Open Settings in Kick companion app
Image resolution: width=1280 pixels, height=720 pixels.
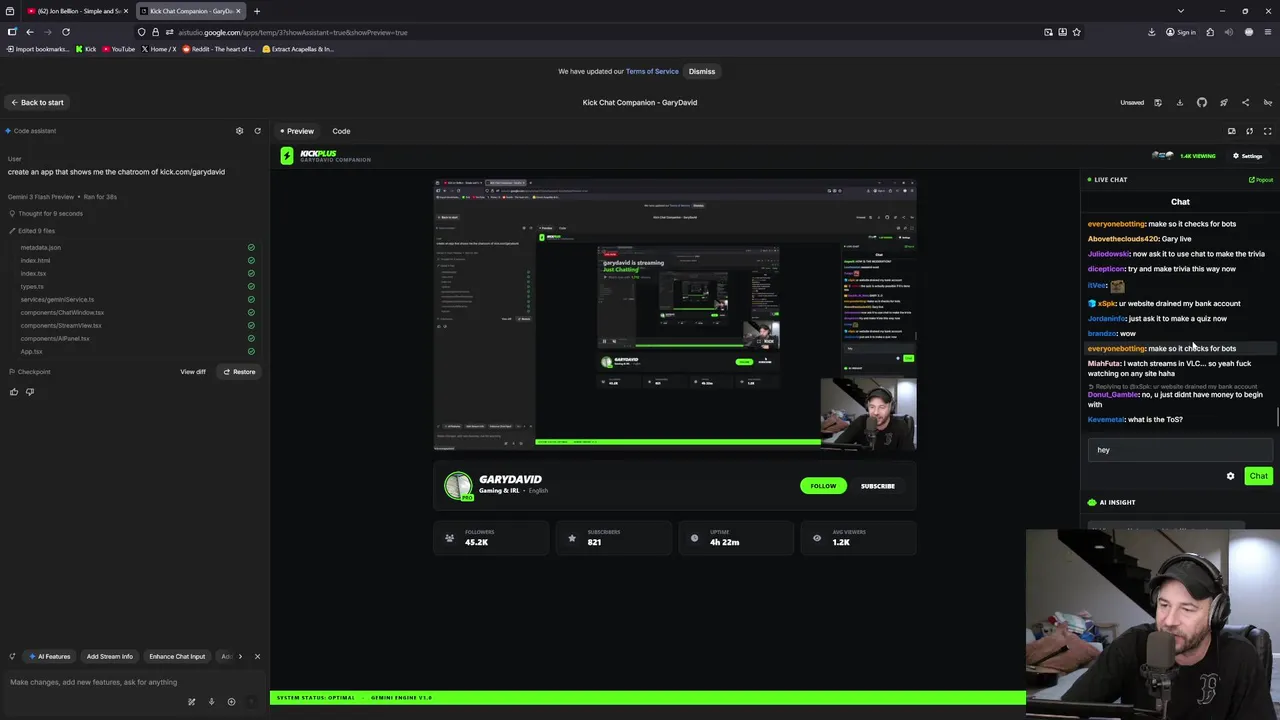tap(1247, 156)
